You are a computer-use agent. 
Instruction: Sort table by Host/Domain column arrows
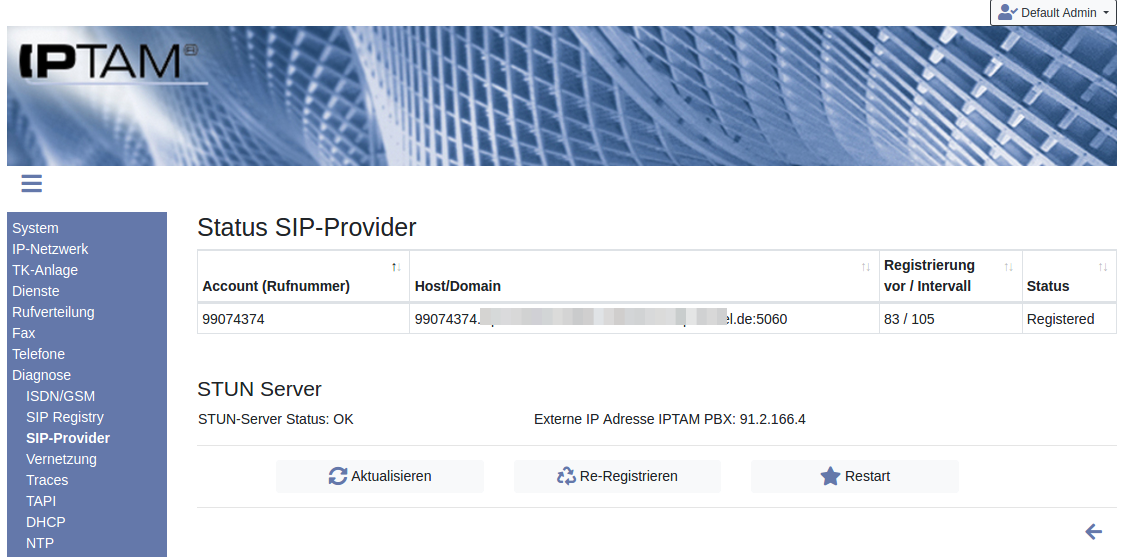click(x=866, y=267)
